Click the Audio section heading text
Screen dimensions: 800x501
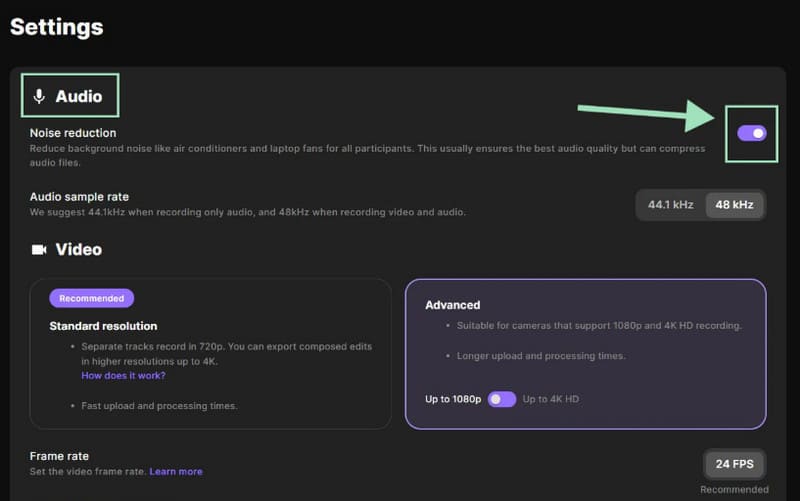tap(79, 97)
